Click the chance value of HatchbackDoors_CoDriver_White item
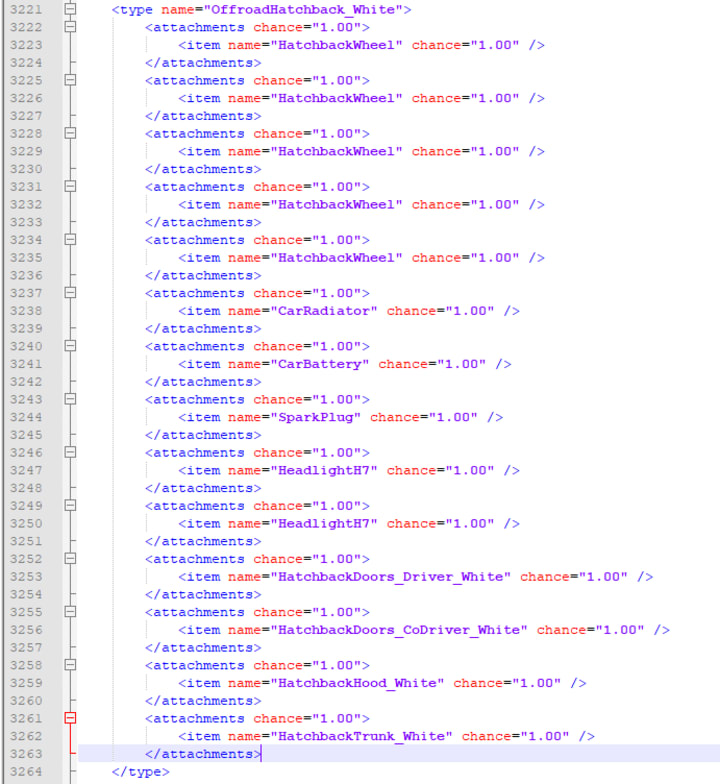720x784 pixels. pyautogui.click(x=620, y=630)
